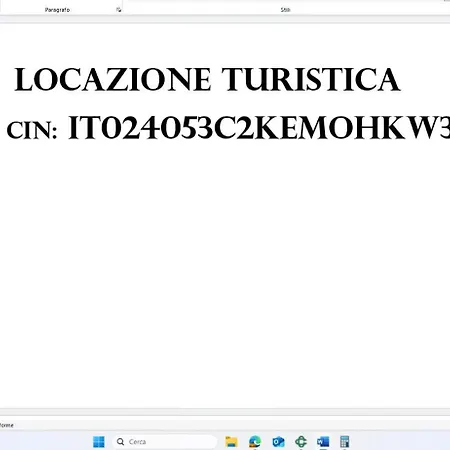This screenshot has height=450, width=450.
Task: Open File Explorer from the taskbar
Action: [231, 442]
